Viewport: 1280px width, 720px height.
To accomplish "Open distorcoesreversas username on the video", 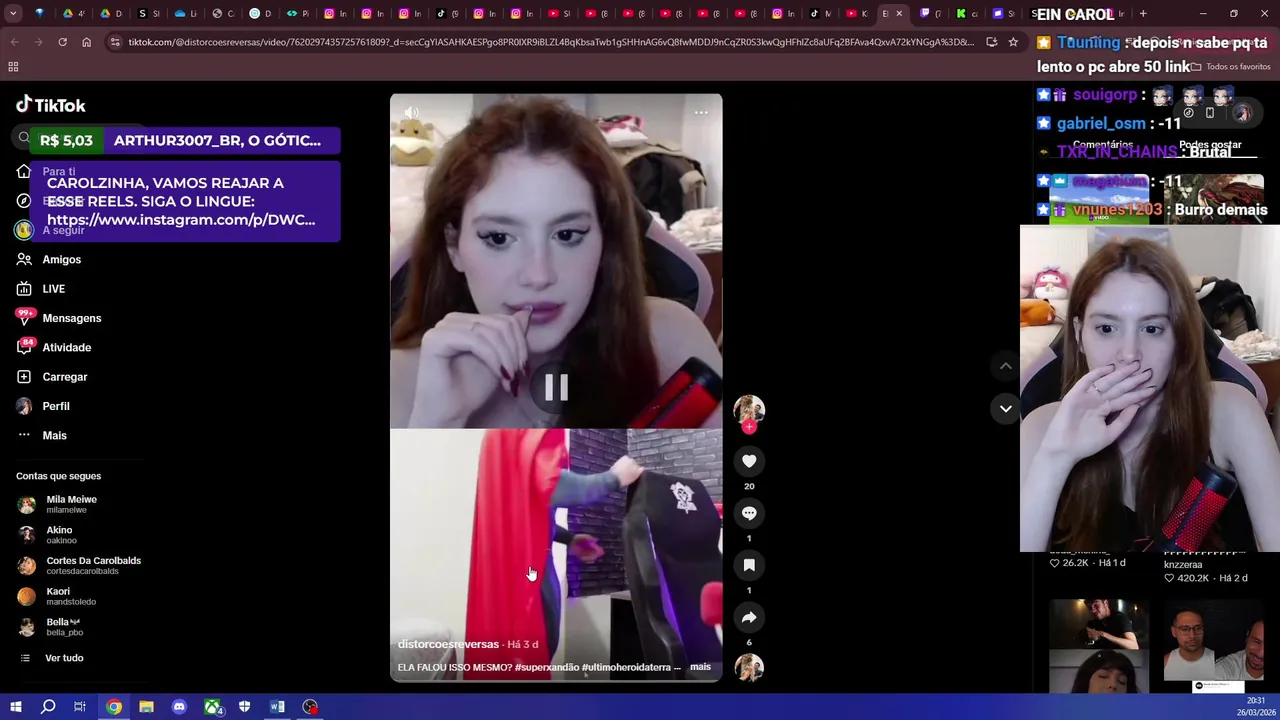I will [x=448, y=644].
